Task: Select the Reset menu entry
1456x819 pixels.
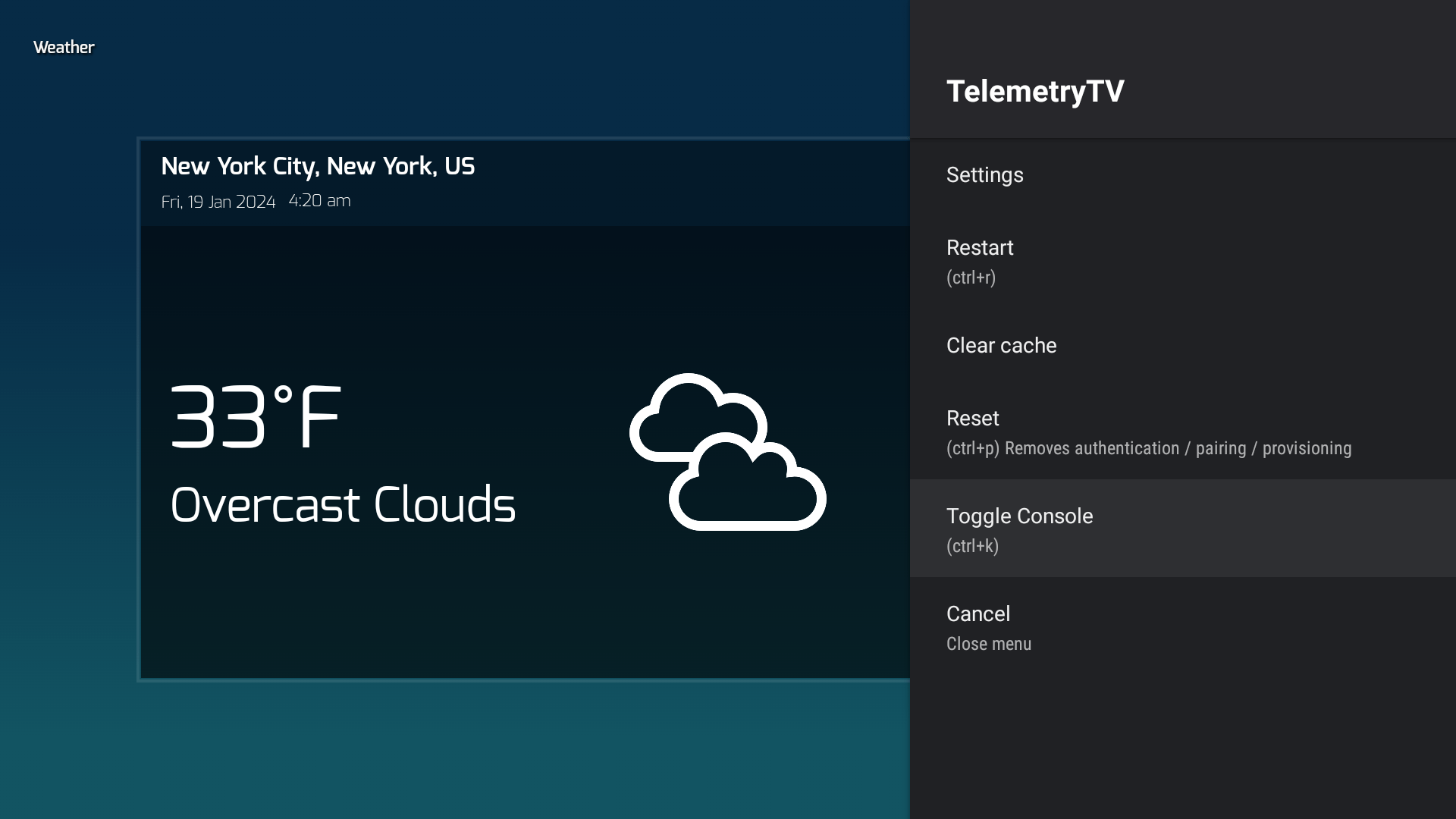Action: 973,419
